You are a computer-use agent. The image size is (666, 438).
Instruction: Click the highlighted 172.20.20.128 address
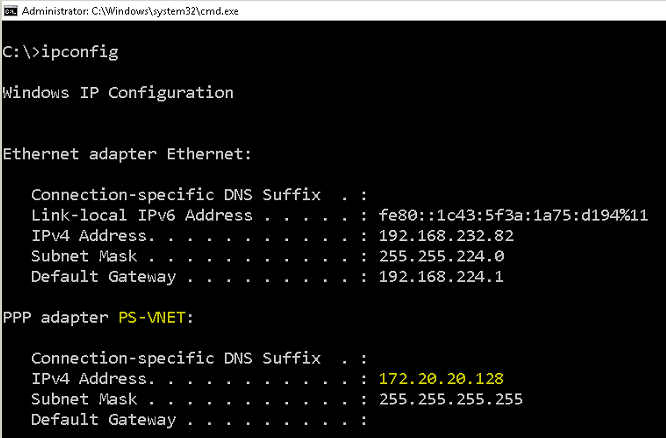441,379
